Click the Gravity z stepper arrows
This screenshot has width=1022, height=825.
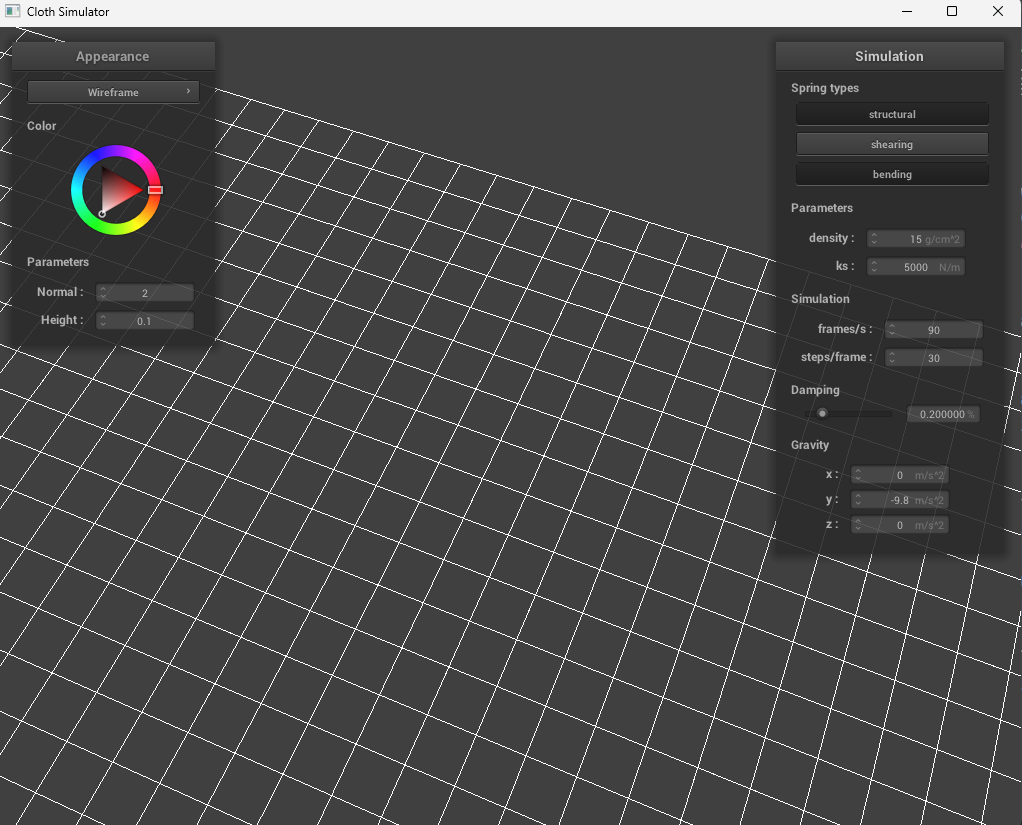pos(858,525)
